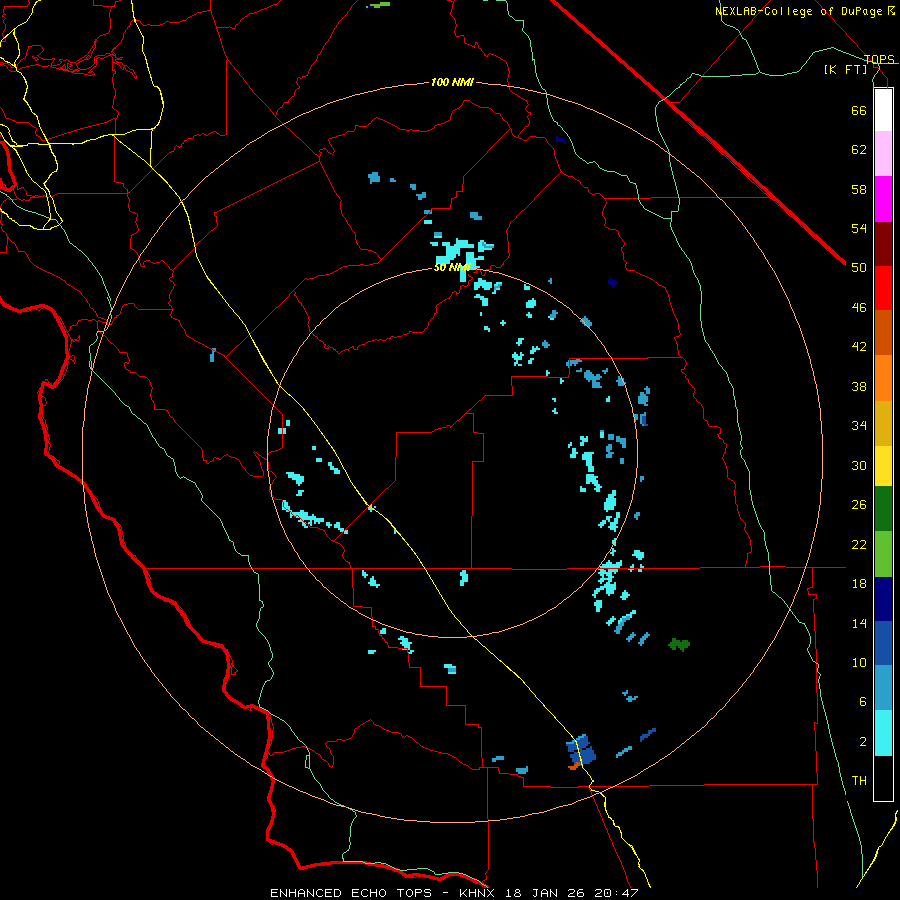
Task: Click the '46' legend value
Action: tap(859, 308)
